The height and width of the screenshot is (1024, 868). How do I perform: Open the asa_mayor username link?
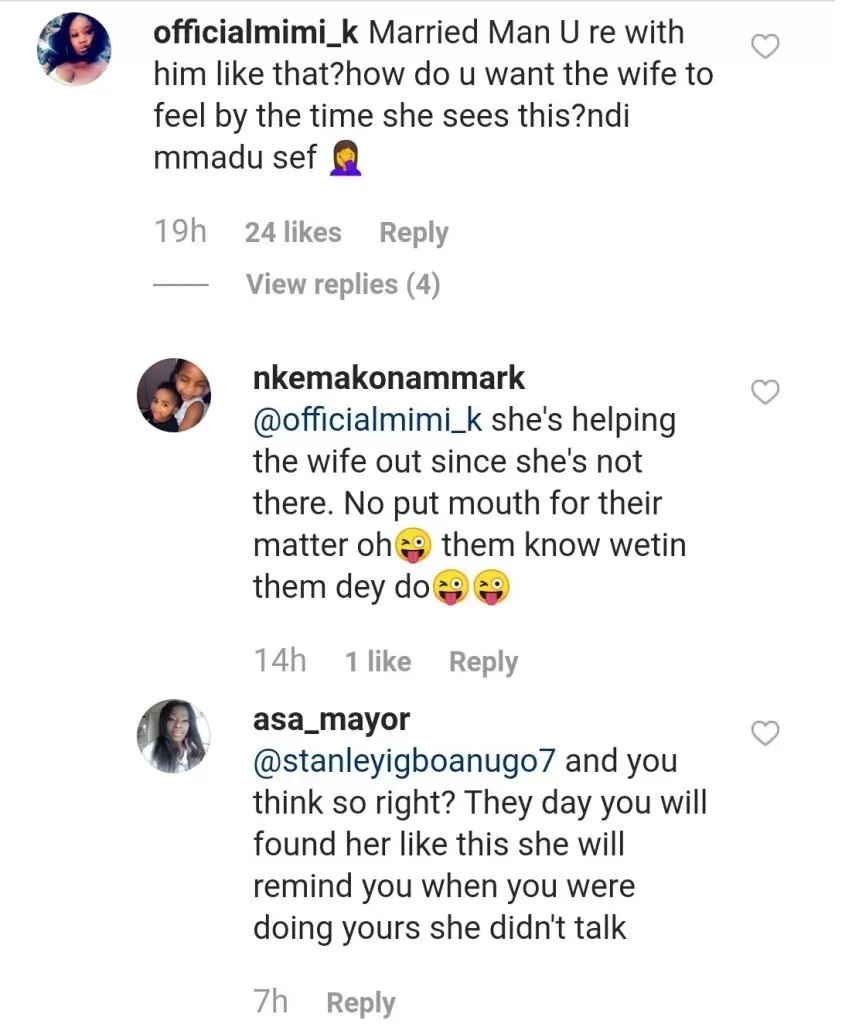pos(331,719)
